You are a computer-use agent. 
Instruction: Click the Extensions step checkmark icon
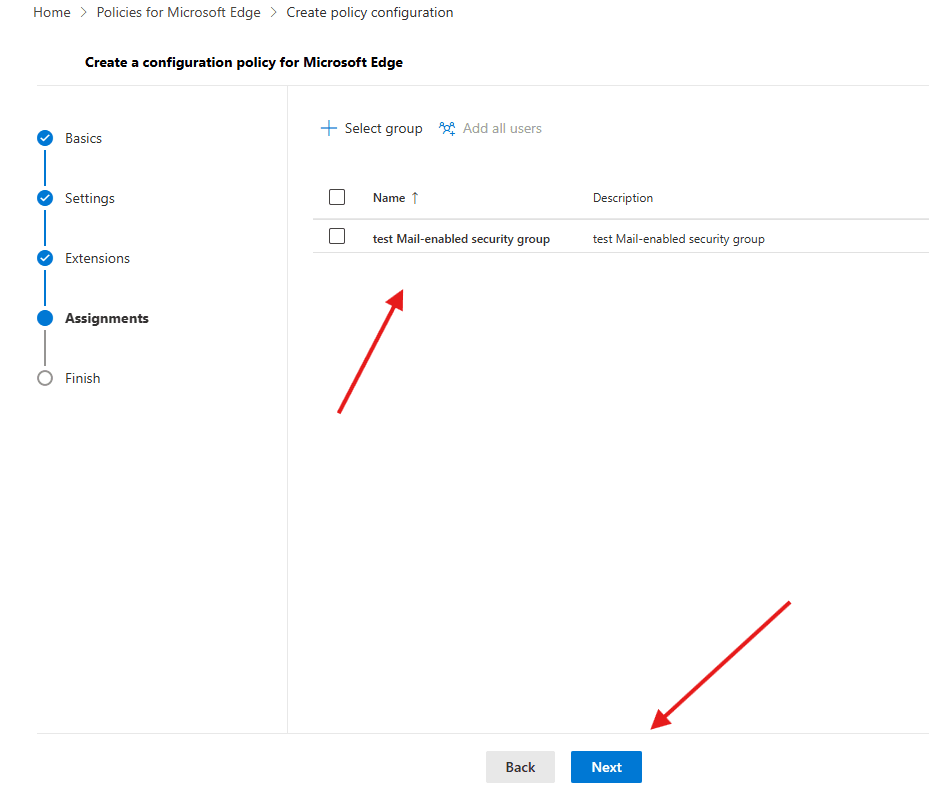(x=45, y=258)
